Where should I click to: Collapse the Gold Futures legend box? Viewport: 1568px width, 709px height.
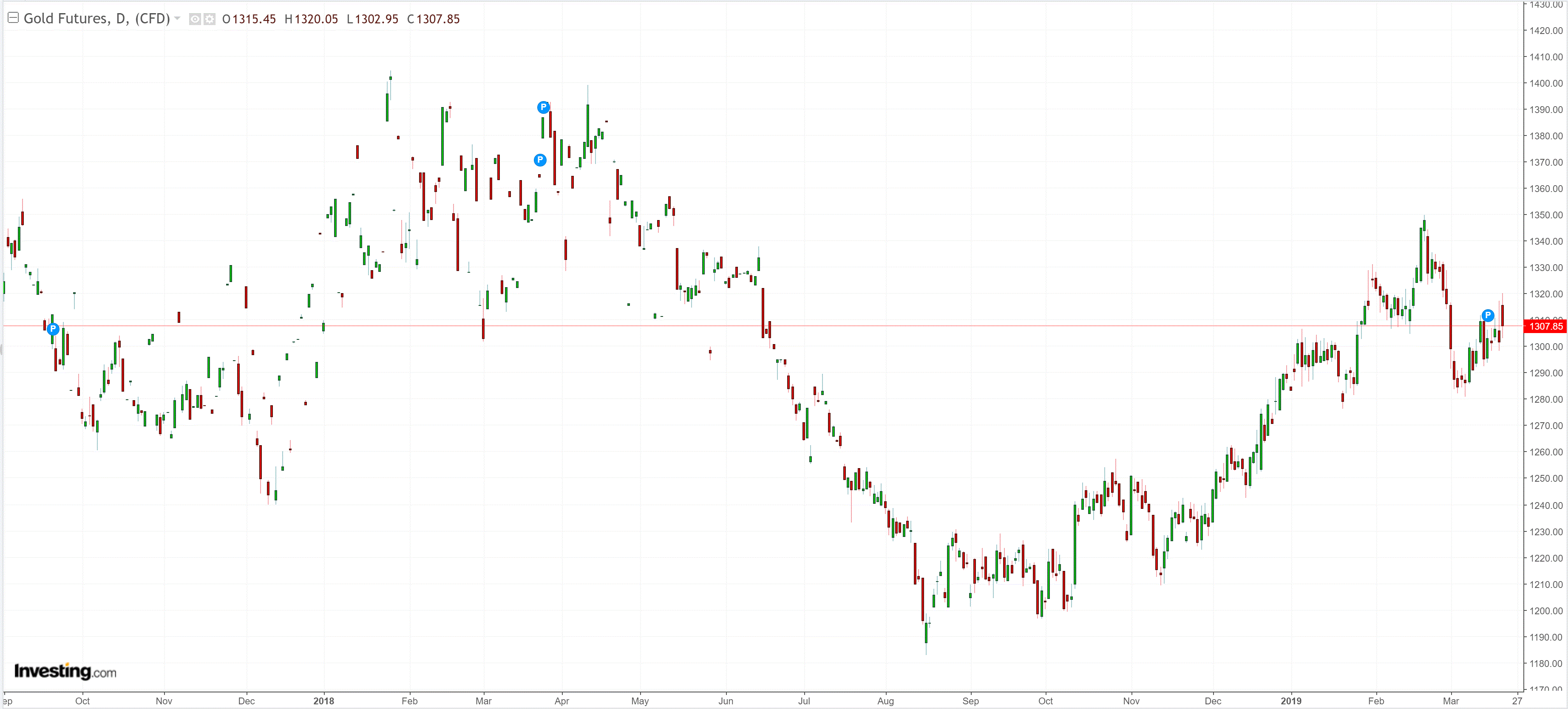click(x=13, y=18)
